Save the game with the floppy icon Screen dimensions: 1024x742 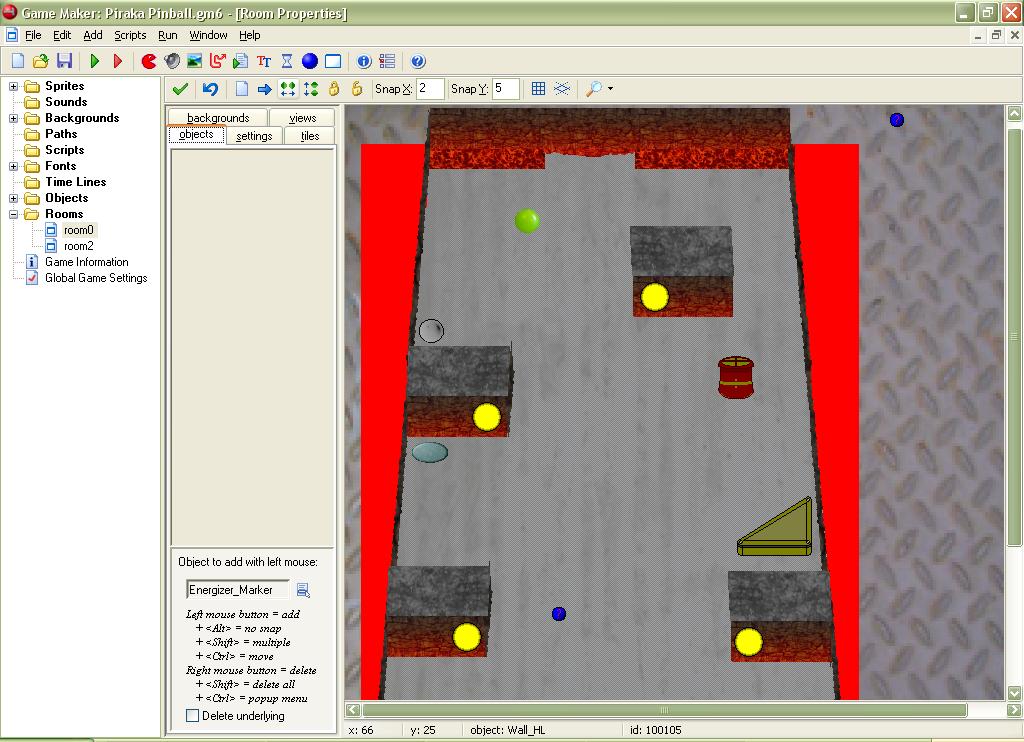[64, 61]
